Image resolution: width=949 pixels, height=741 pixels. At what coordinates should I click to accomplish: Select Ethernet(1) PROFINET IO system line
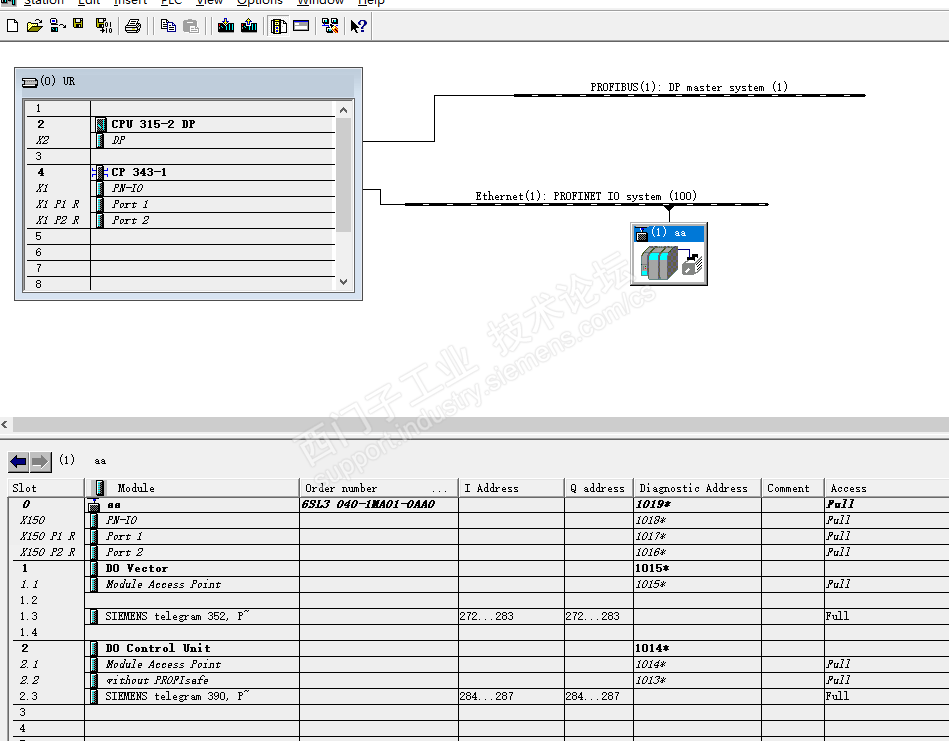(586, 204)
